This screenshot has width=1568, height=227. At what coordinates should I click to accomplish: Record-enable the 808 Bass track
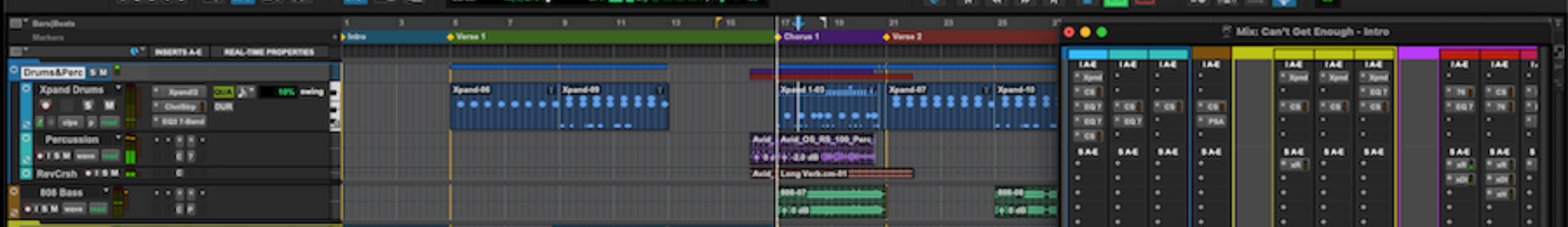pos(28,209)
